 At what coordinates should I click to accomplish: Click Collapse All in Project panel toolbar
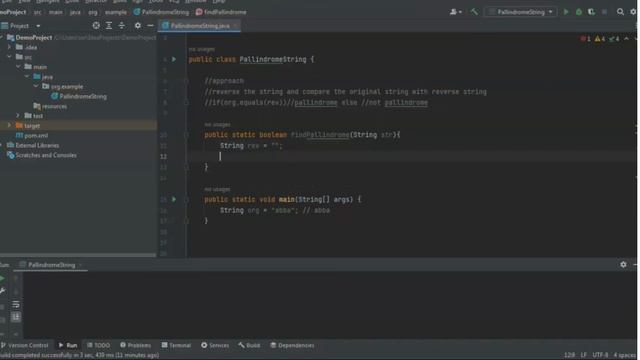122,26
